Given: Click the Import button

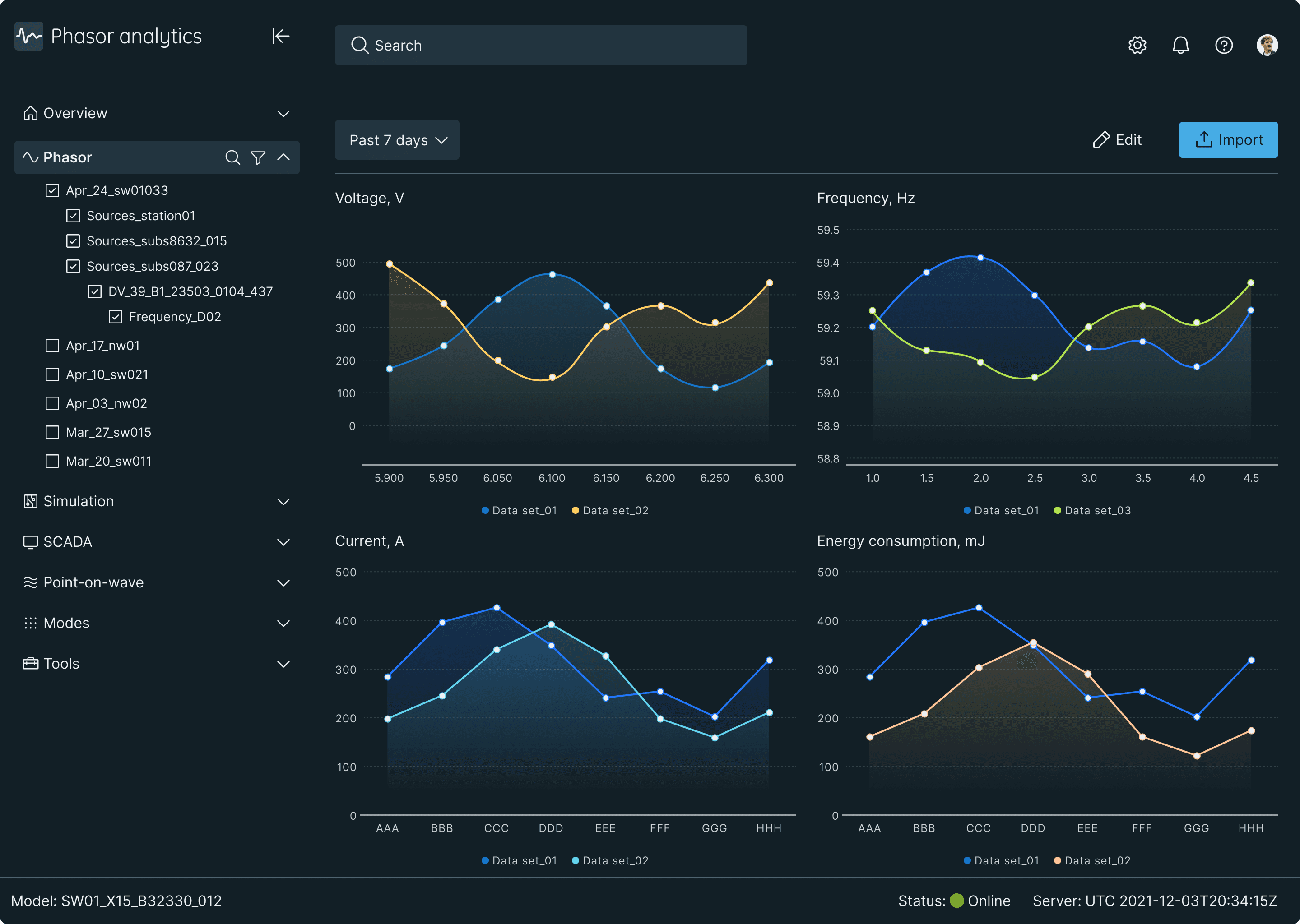Looking at the screenshot, I should [1228, 140].
